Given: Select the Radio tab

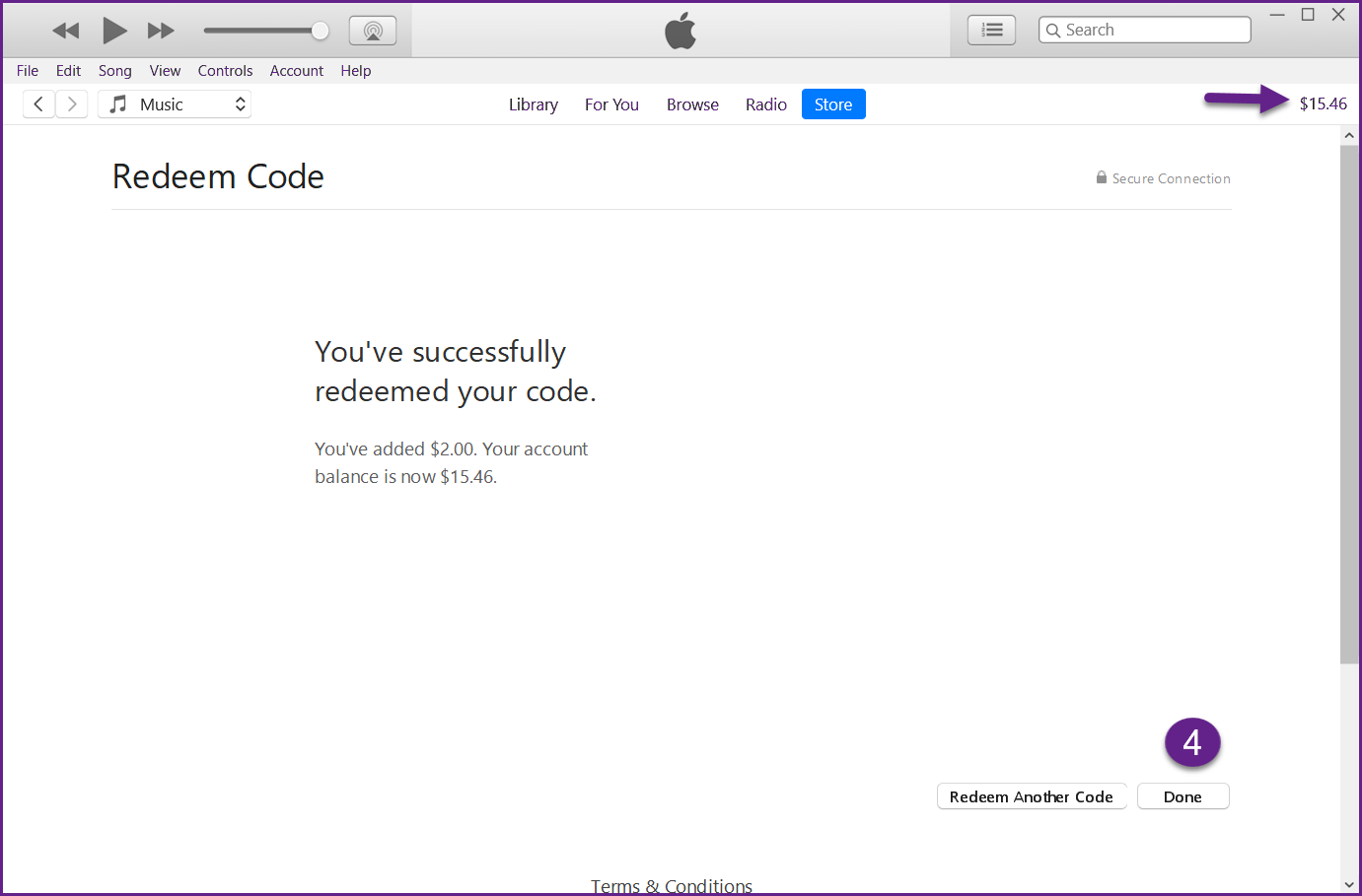Looking at the screenshot, I should [x=765, y=104].
